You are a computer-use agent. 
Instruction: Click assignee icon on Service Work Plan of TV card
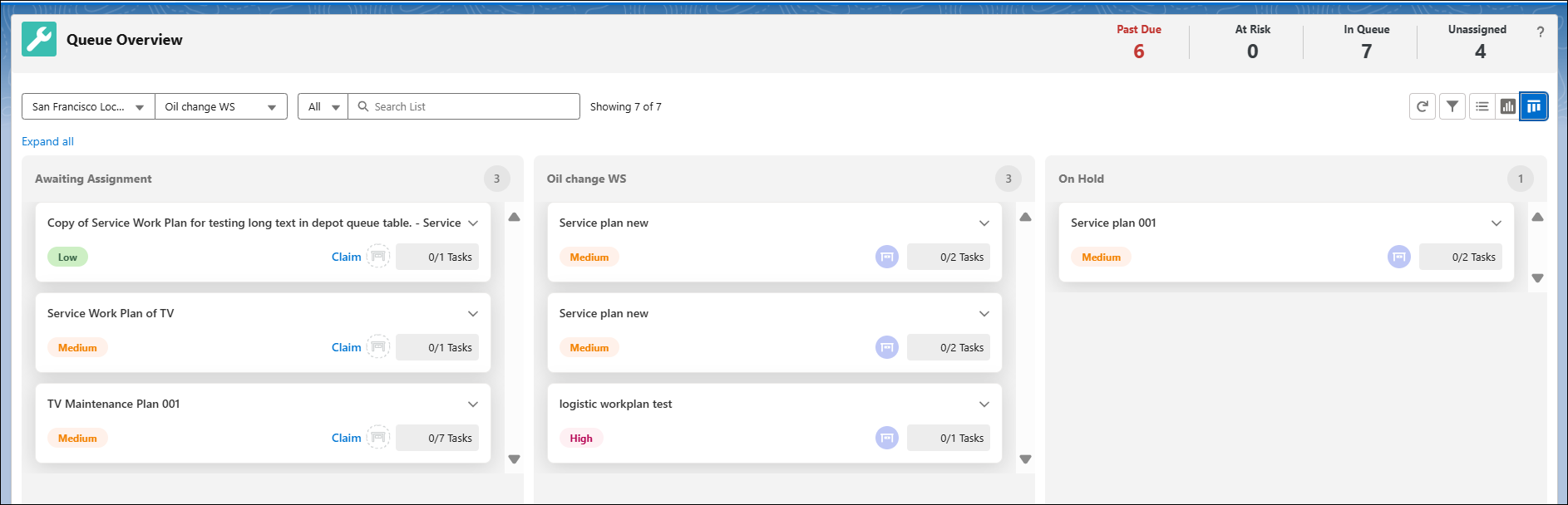click(x=378, y=346)
